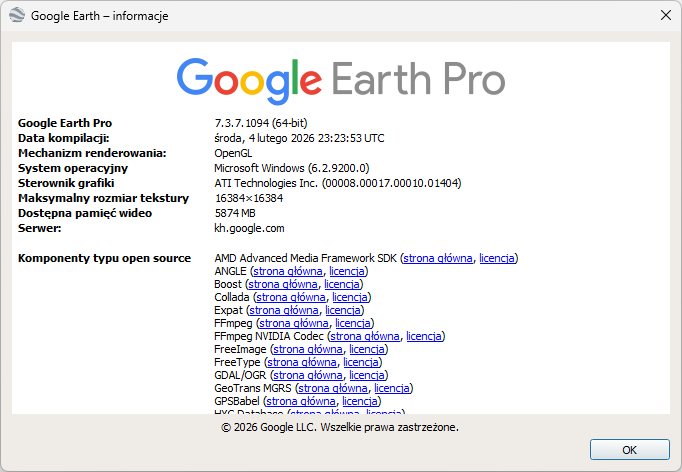Open Expat licencja link

coord(343,310)
